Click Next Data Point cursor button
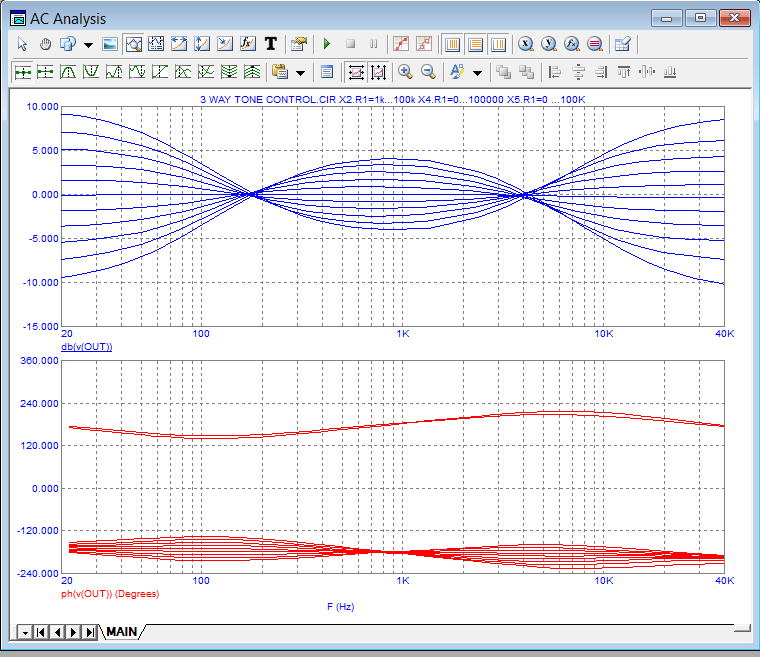The height and width of the screenshot is (657, 760). click(x=22, y=72)
